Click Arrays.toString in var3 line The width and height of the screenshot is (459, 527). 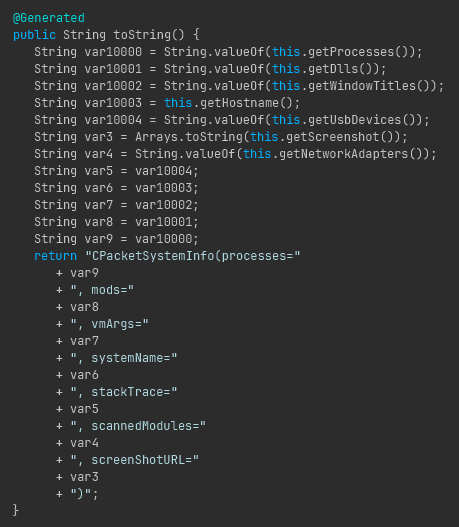189,137
